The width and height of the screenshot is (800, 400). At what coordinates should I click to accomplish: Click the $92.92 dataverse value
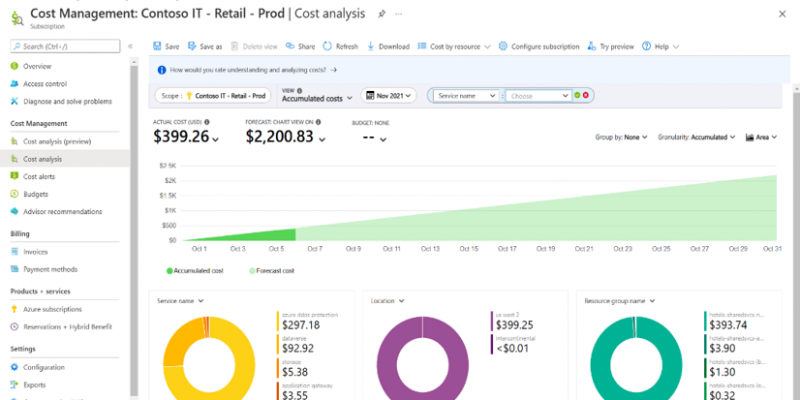pyautogui.click(x=298, y=348)
